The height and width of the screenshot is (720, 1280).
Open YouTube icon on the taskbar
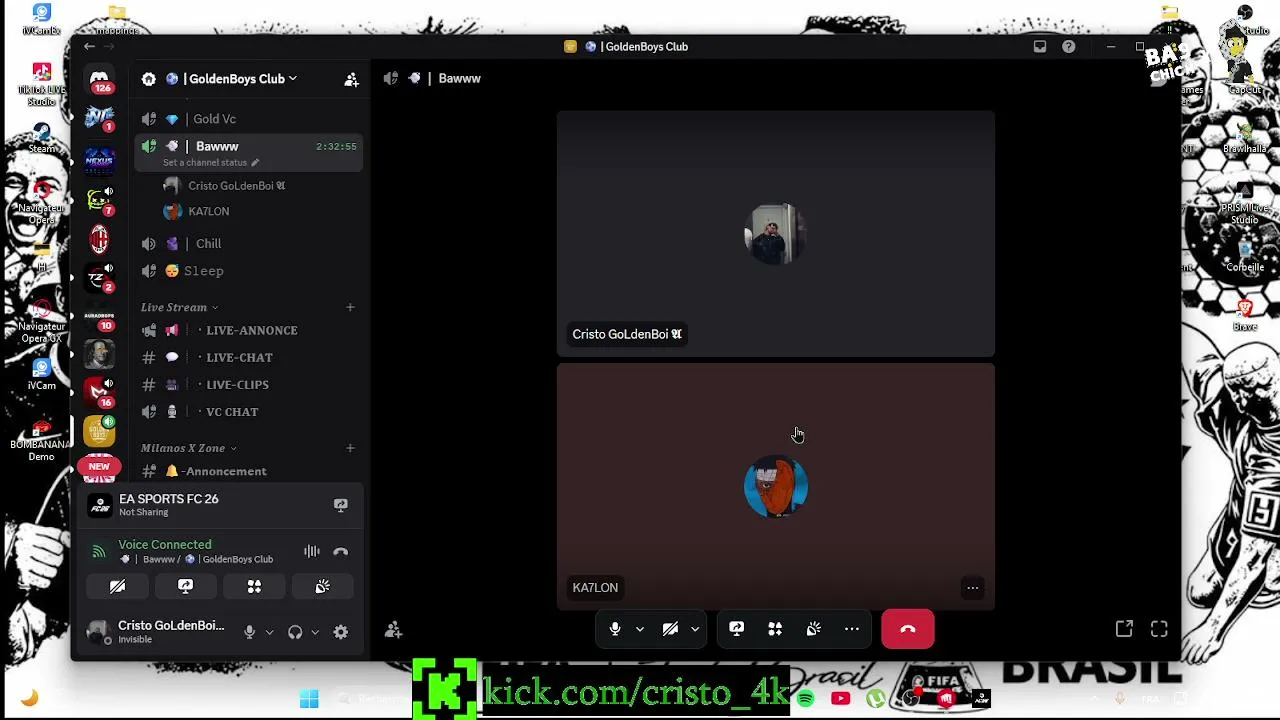pyautogui.click(x=840, y=699)
